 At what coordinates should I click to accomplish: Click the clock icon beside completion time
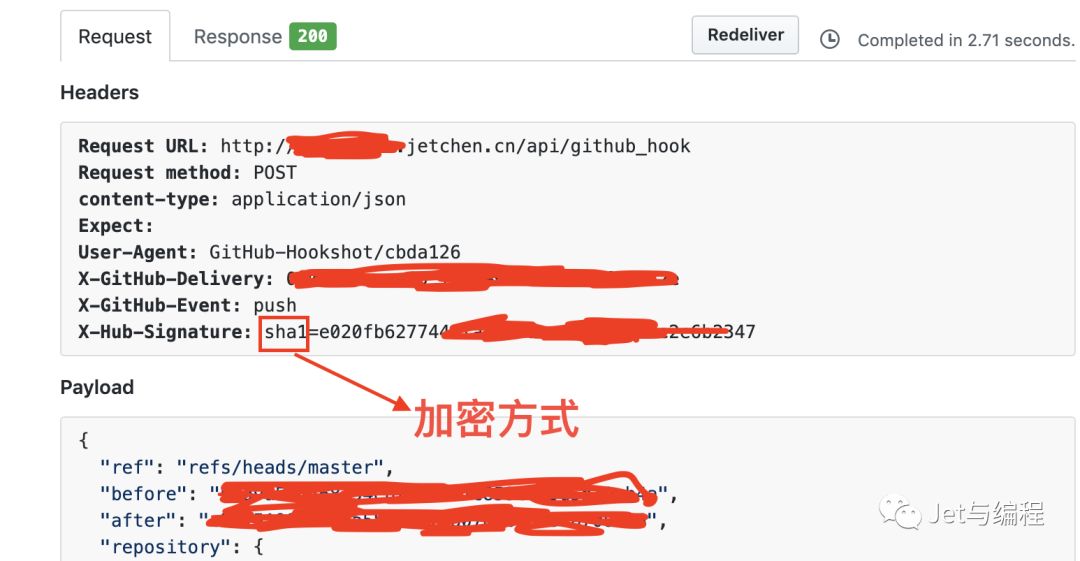[x=830, y=40]
